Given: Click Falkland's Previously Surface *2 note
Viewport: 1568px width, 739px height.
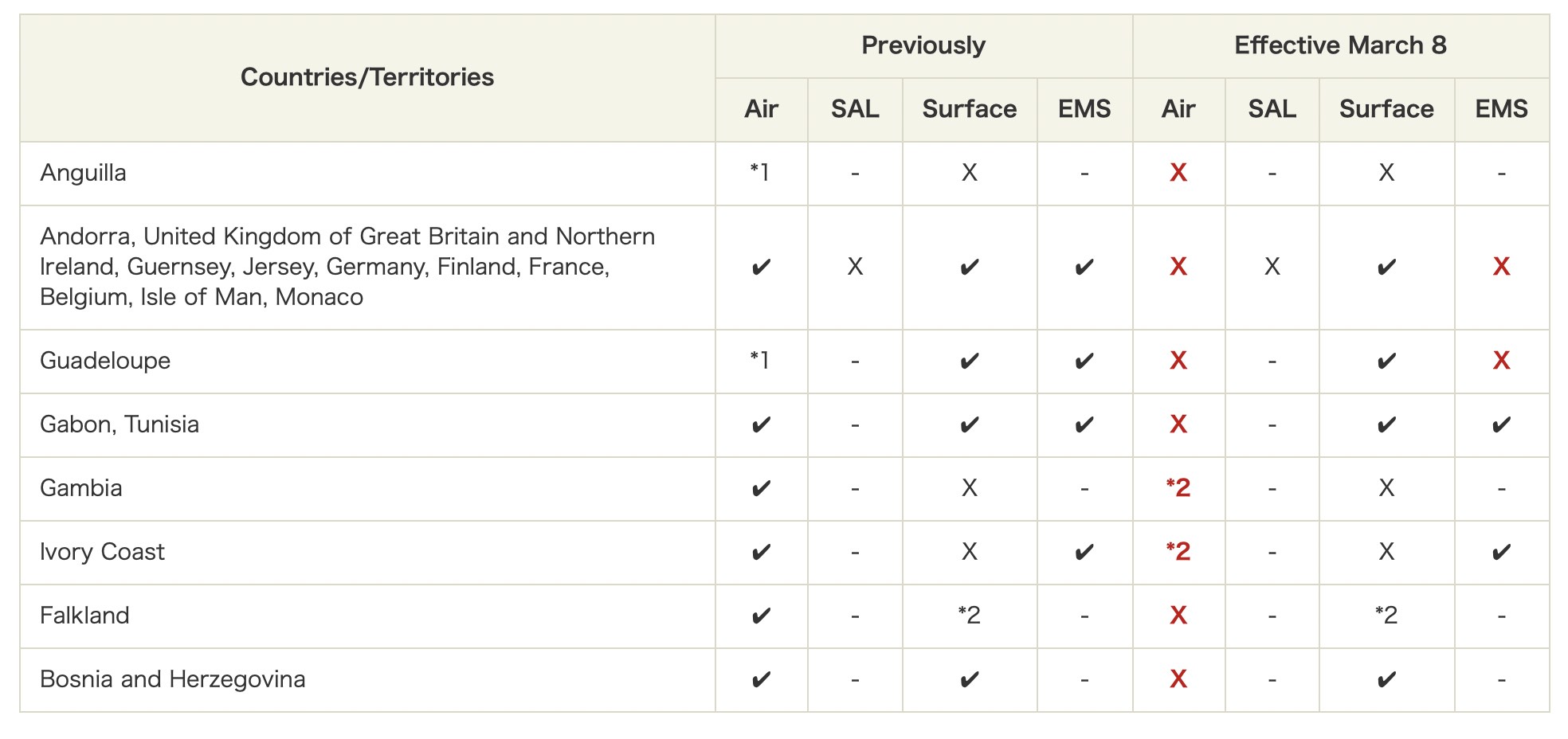Looking at the screenshot, I should pyautogui.click(x=969, y=615).
